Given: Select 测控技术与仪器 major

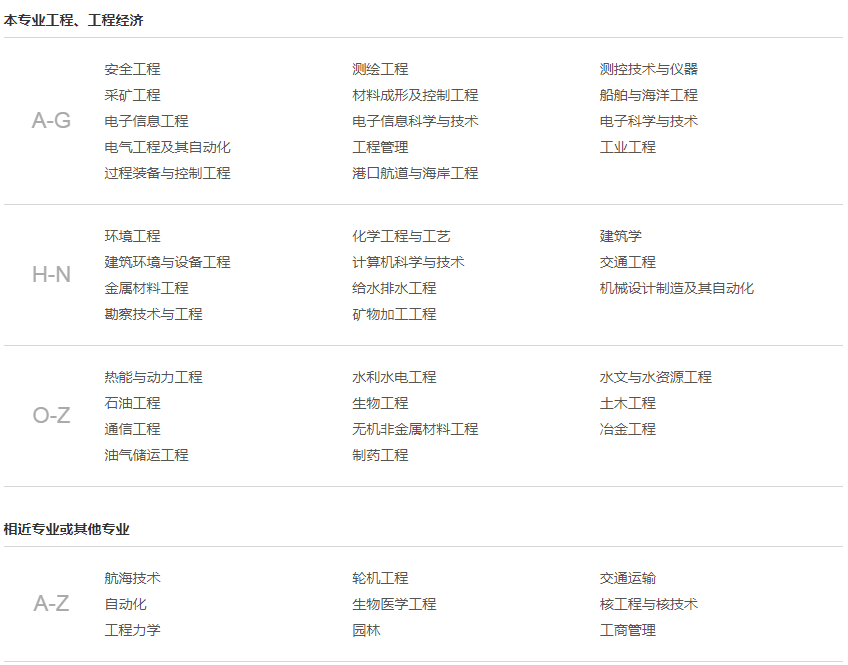Looking at the screenshot, I should [648, 69].
